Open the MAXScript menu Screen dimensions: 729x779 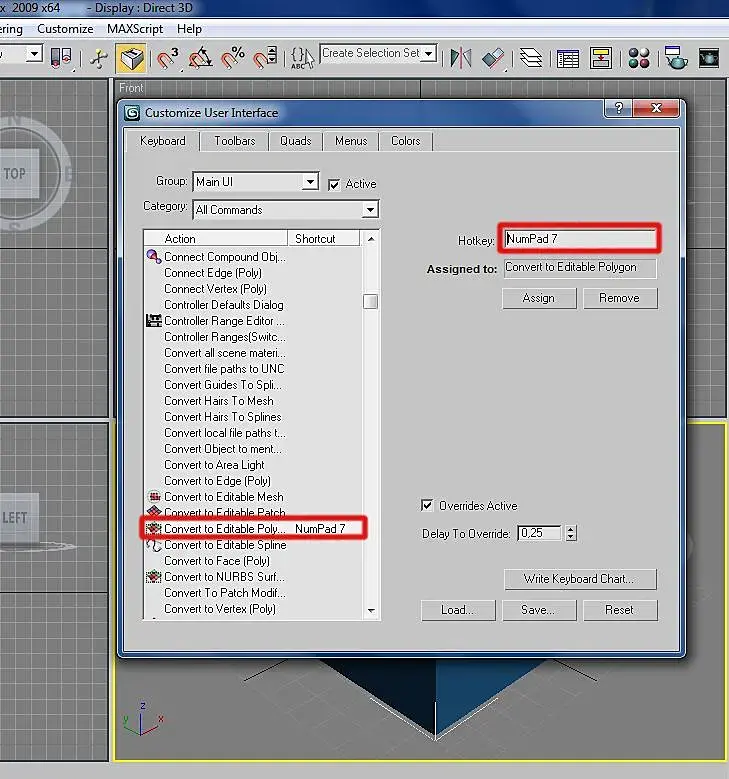pyautogui.click(x=135, y=29)
